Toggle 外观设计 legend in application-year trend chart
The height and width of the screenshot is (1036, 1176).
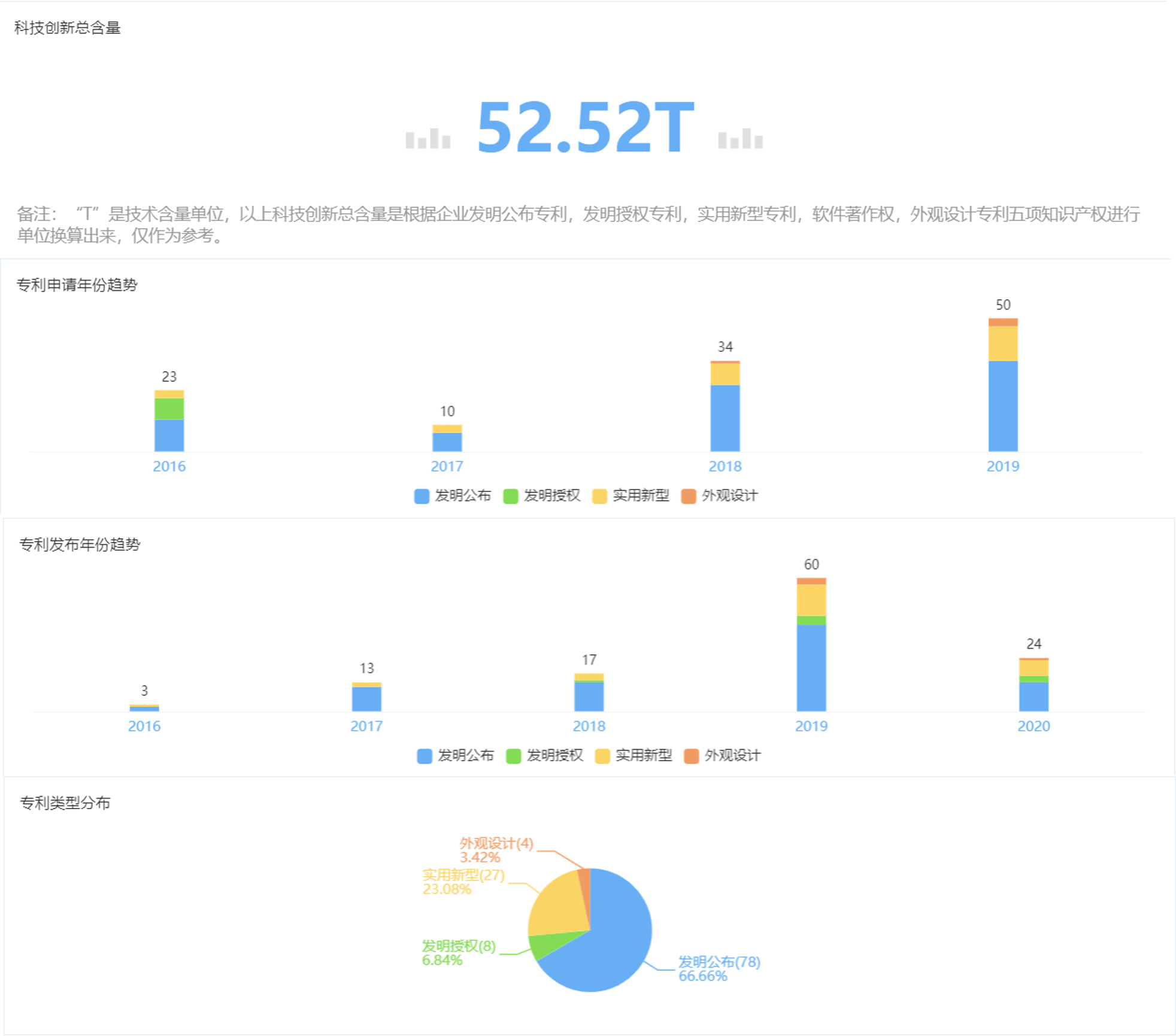tap(720, 496)
